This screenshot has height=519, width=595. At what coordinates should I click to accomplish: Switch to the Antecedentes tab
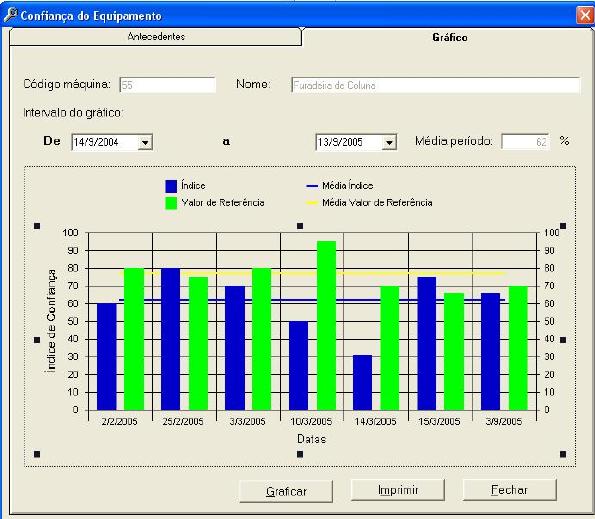[x=156, y=37]
